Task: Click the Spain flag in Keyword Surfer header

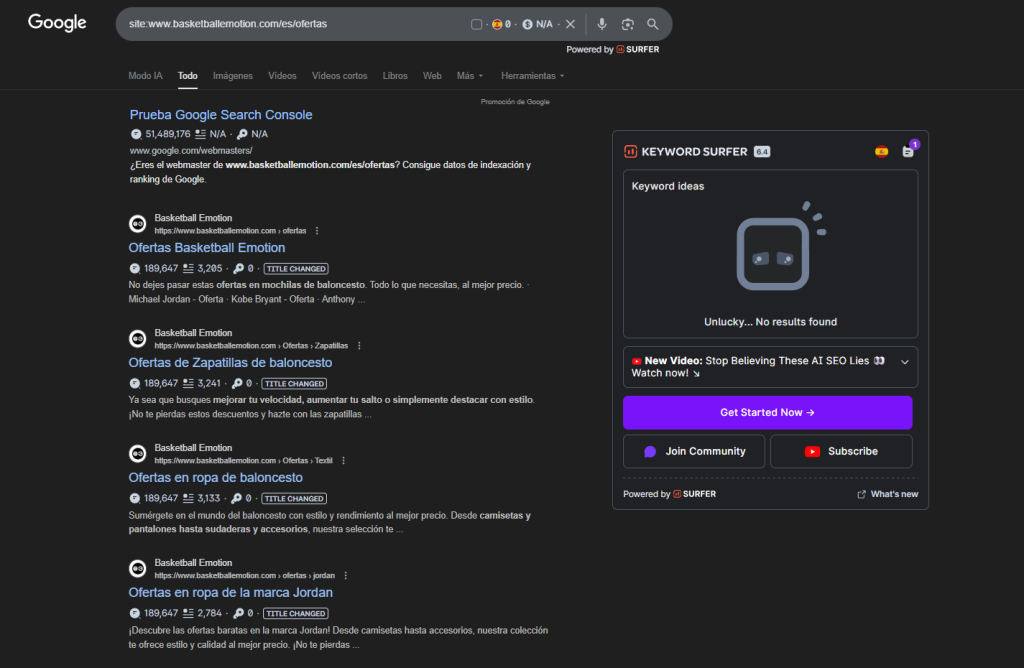Action: click(881, 152)
